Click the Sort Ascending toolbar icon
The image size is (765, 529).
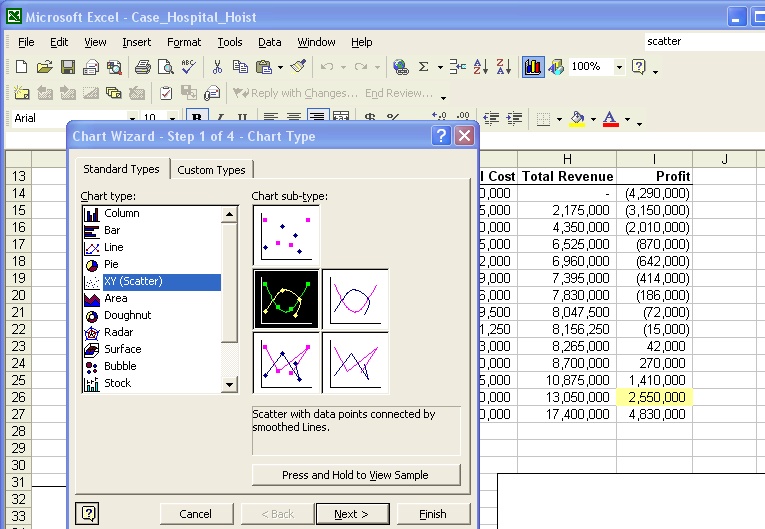(481, 67)
